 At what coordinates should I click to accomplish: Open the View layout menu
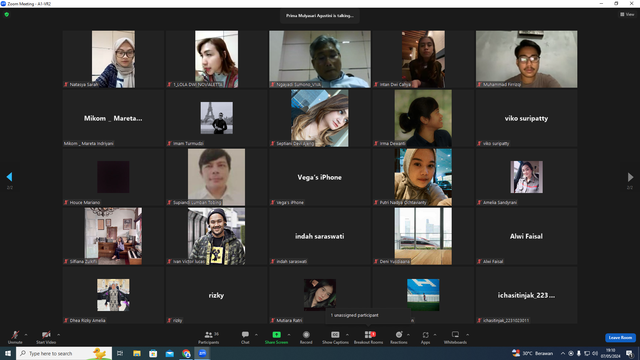point(627,14)
